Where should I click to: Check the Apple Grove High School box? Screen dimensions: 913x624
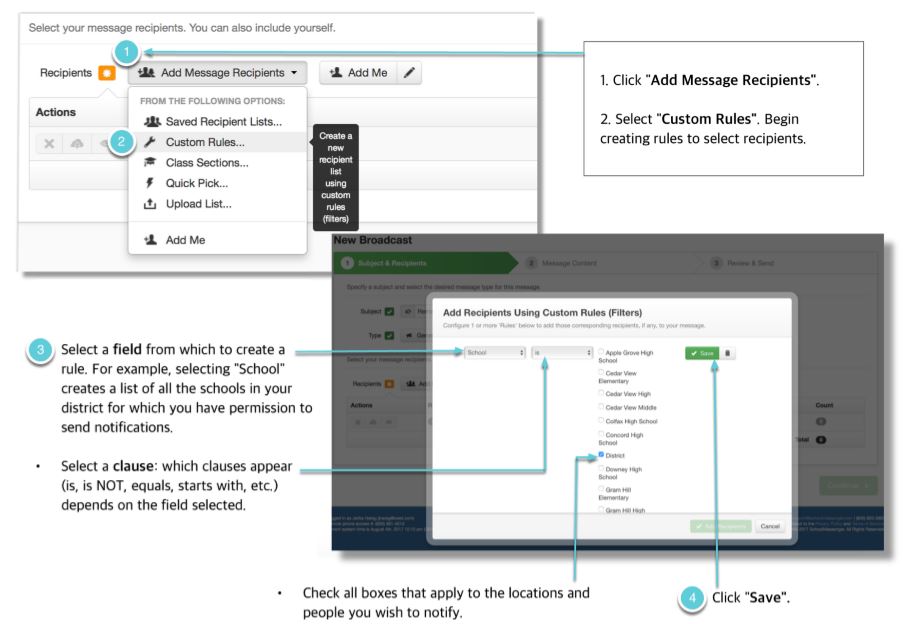coord(599,353)
